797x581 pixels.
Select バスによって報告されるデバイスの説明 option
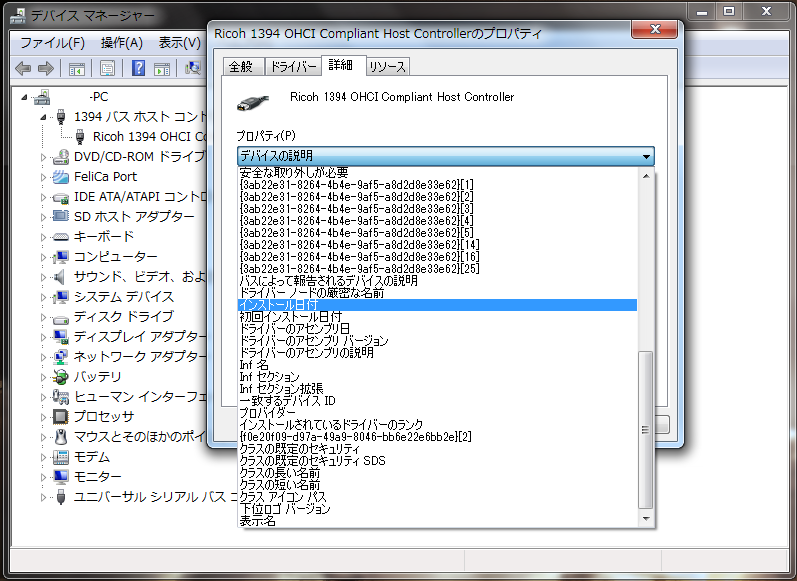click(437, 281)
